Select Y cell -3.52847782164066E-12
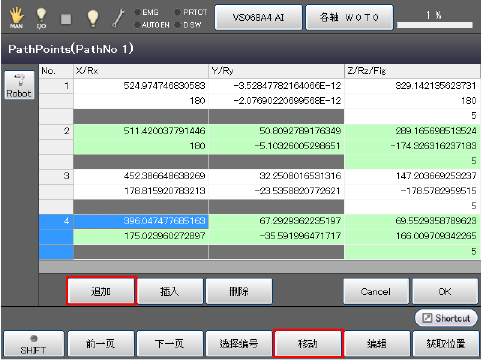481x360 pixels. 277,86
